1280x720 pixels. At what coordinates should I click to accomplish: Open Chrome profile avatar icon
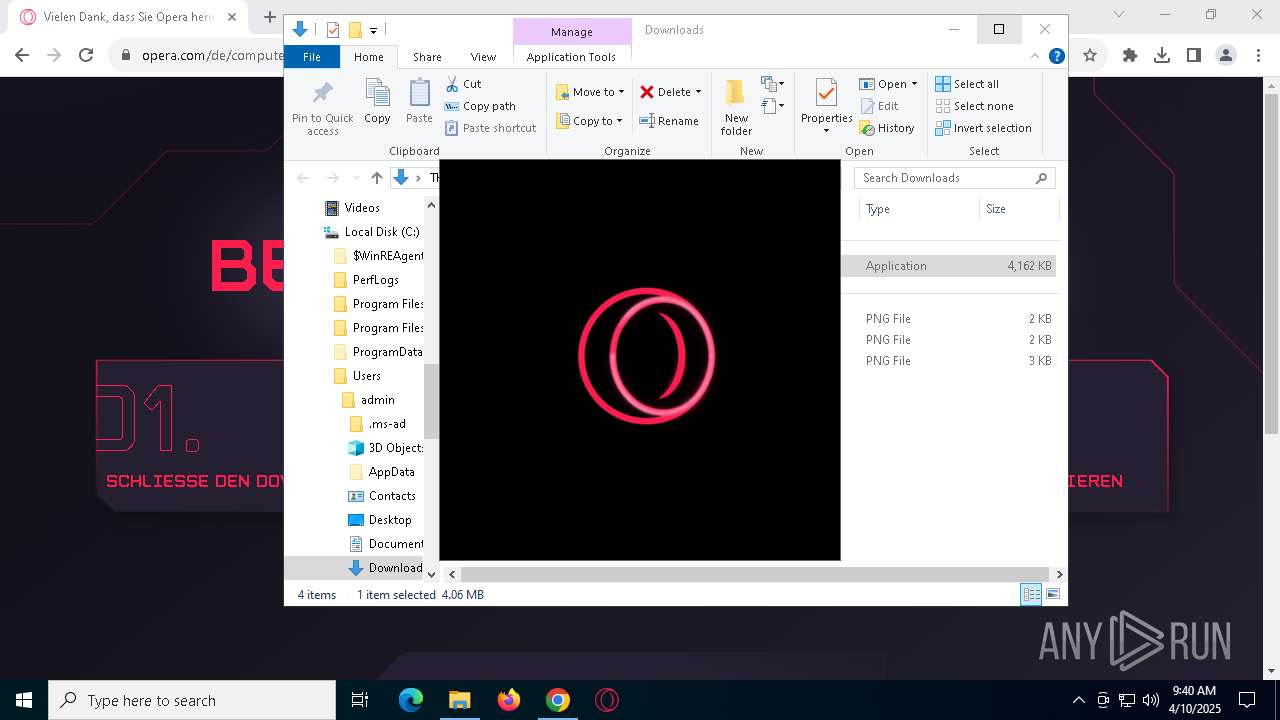click(1225, 56)
